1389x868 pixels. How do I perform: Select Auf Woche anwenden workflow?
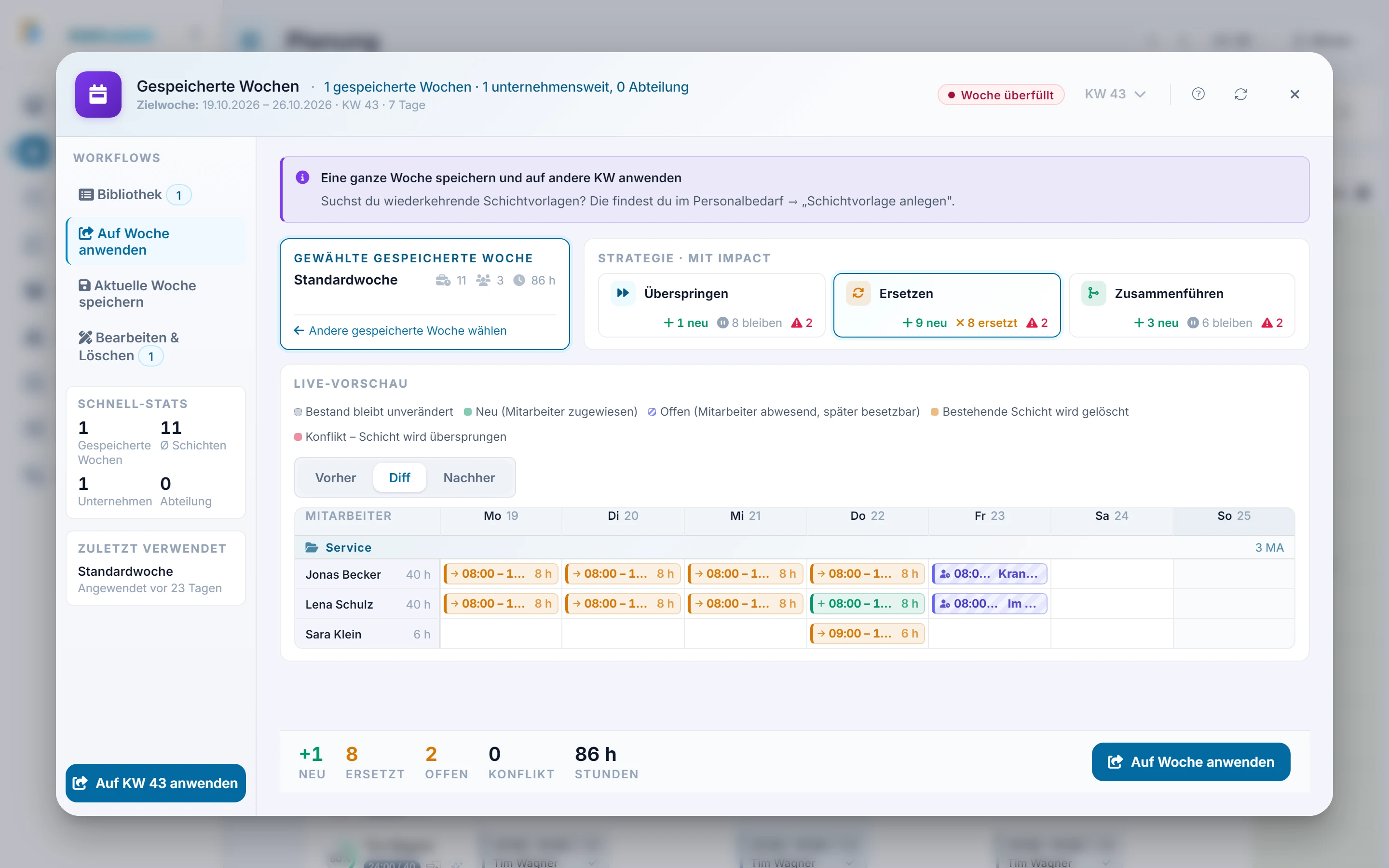[156, 242]
